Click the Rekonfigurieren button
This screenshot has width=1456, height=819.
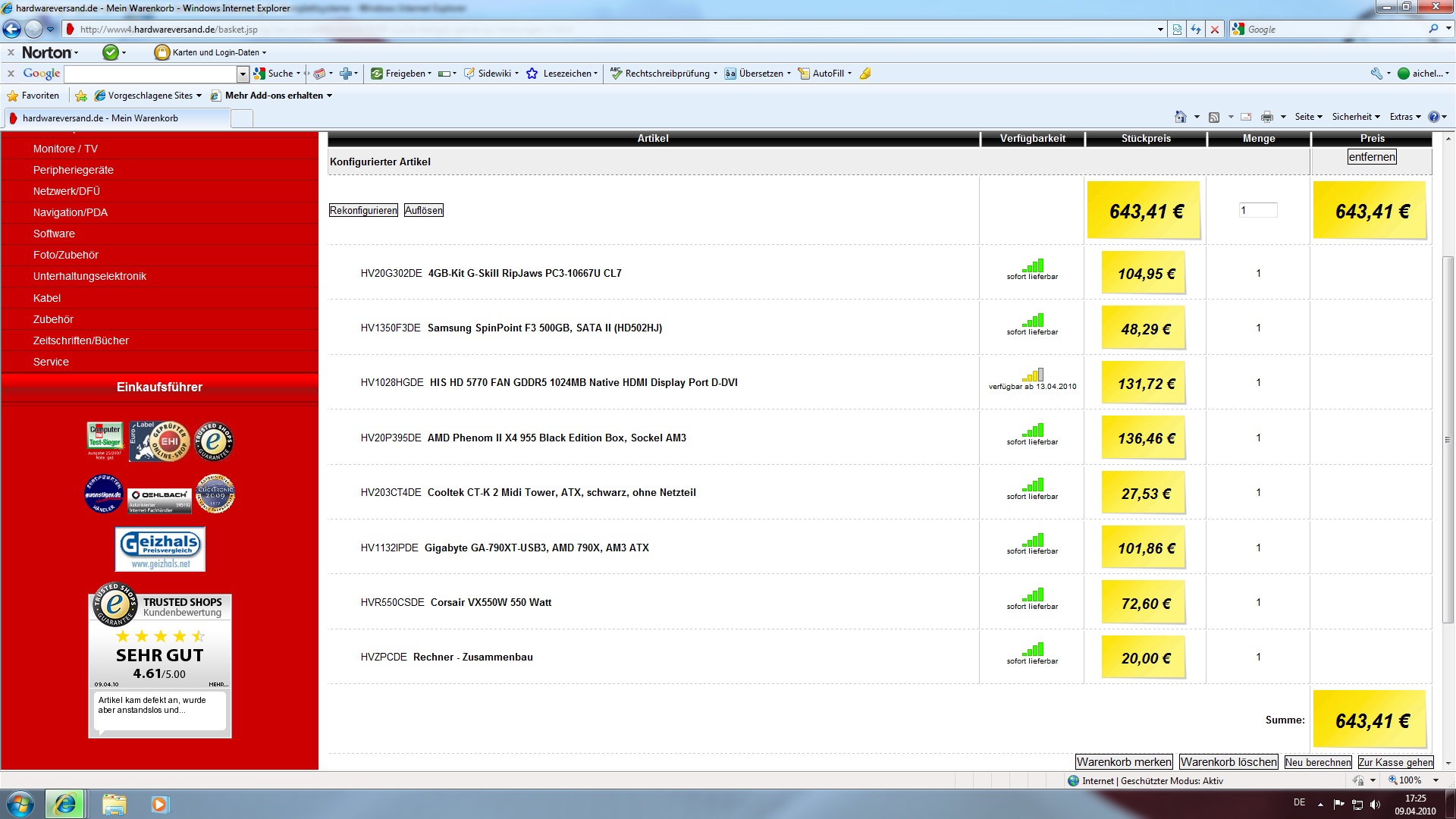363,210
